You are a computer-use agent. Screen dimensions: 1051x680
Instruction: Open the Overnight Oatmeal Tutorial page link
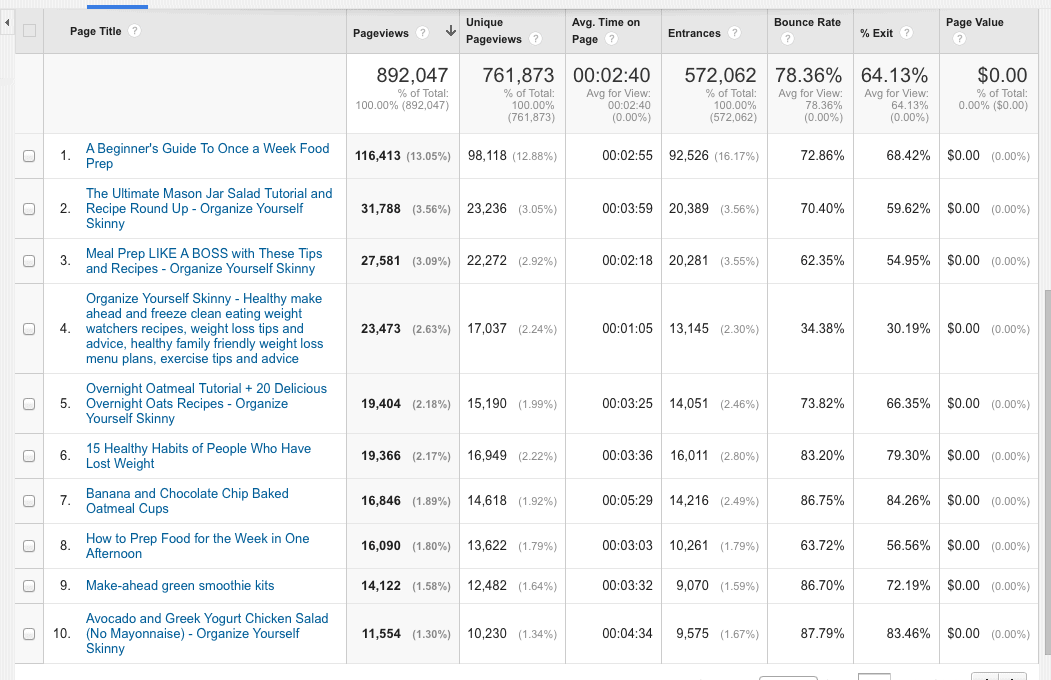(x=206, y=403)
